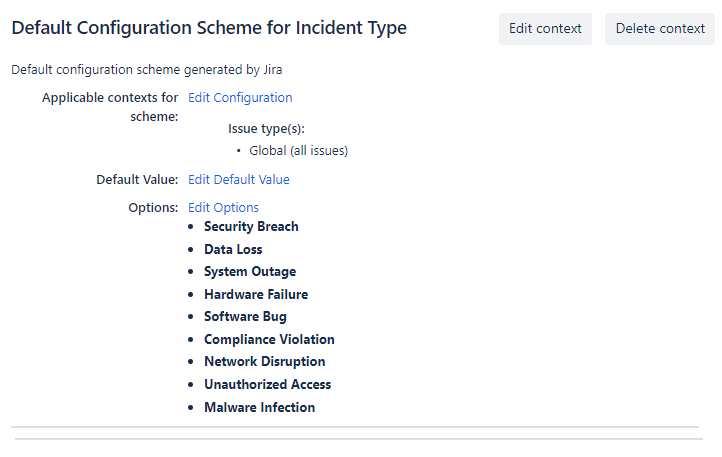Click the Default Configuration Scheme heading

(209, 28)
